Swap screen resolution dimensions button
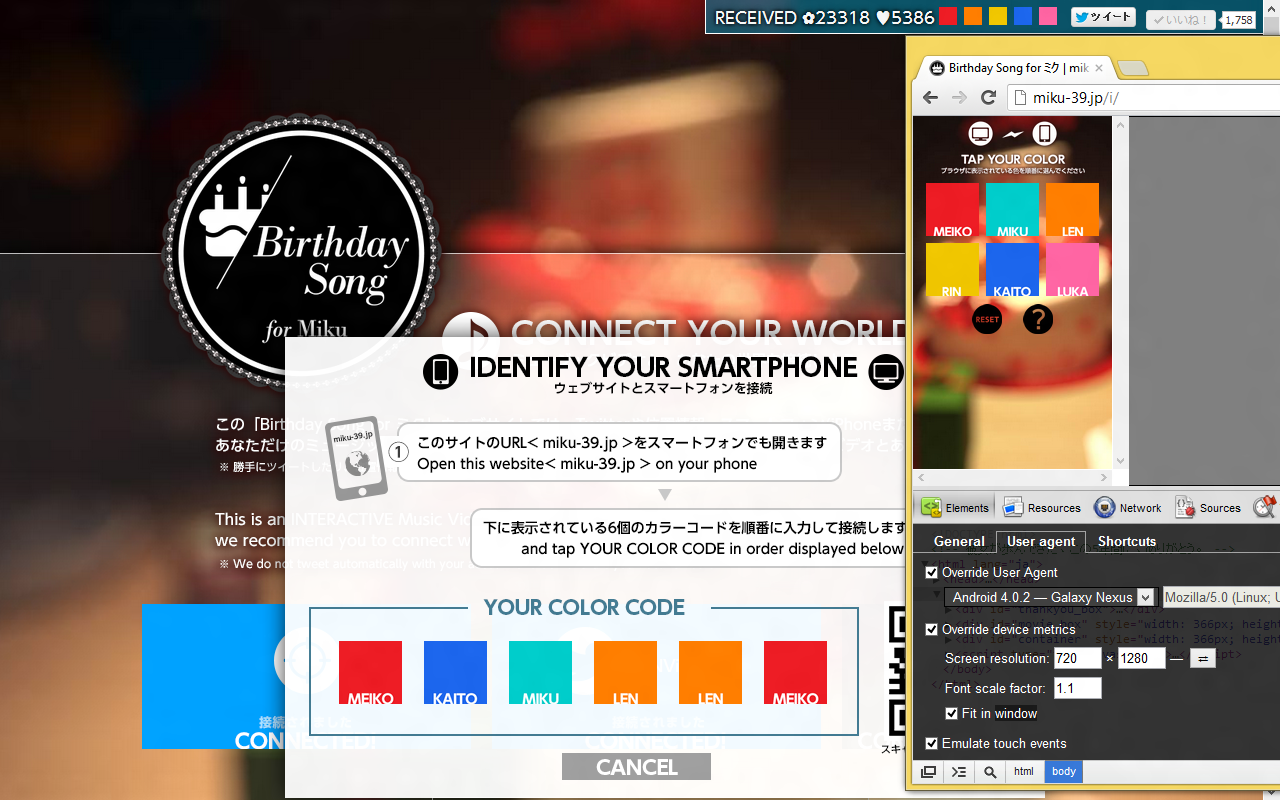1280x800 pixels. pos(1201,658)
